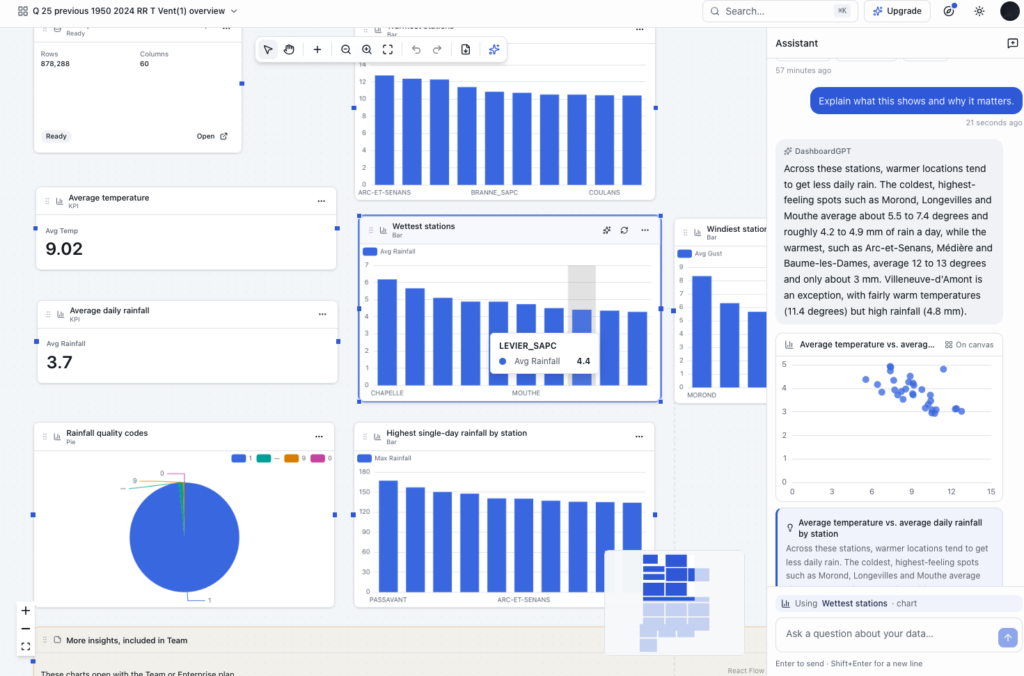This screenshot has width=1024, height=676.
Task: Toggle Avg Rainfall legend in Wettest stations
Action: click(x=389, y=251)
